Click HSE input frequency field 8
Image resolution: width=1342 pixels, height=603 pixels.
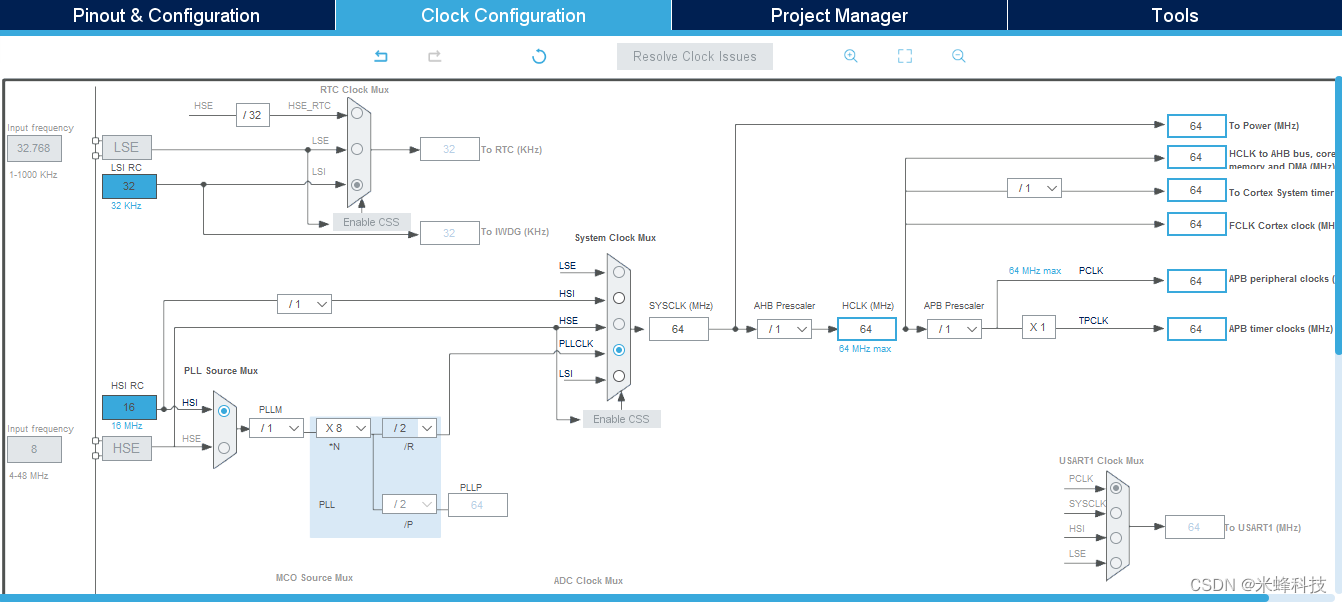coord(34,449)
